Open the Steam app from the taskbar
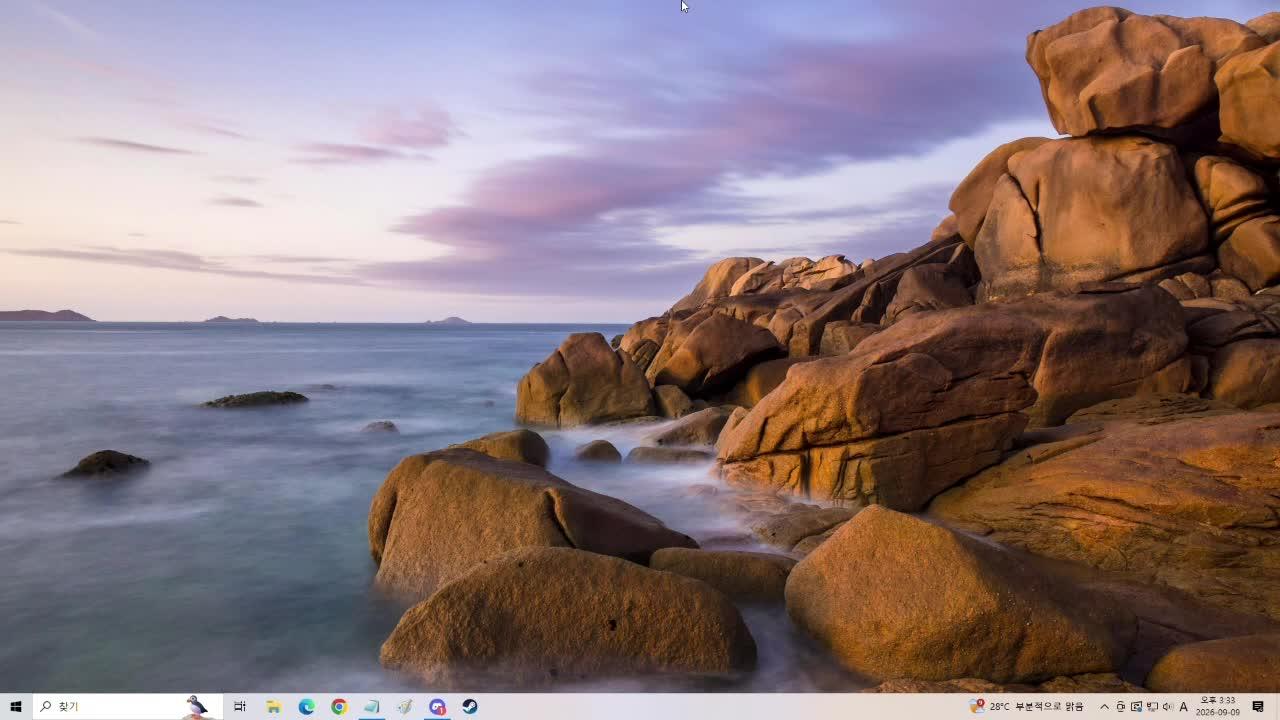This screenshot has height=720, width=1280. click(469, 706)
